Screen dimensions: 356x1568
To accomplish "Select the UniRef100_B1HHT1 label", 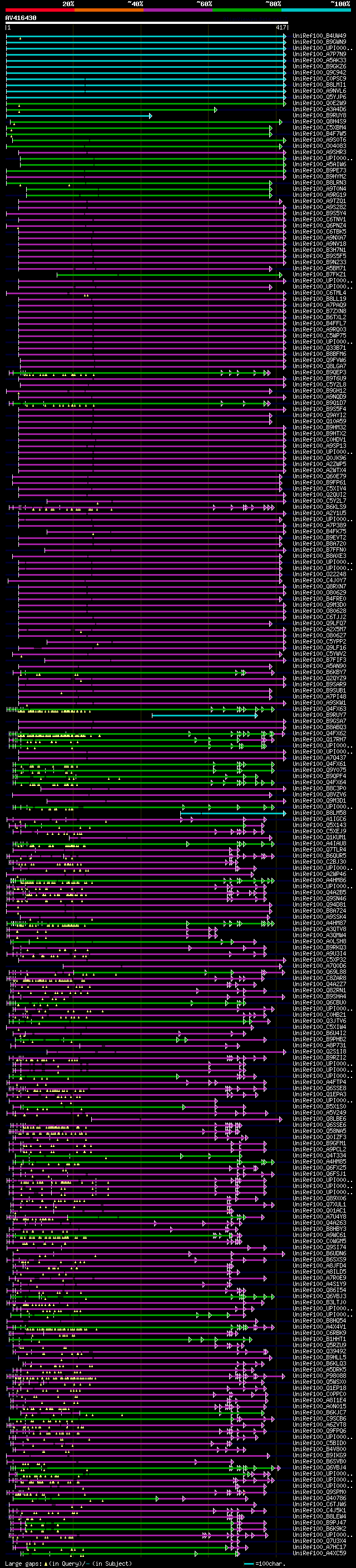I will coord(319,1339).
